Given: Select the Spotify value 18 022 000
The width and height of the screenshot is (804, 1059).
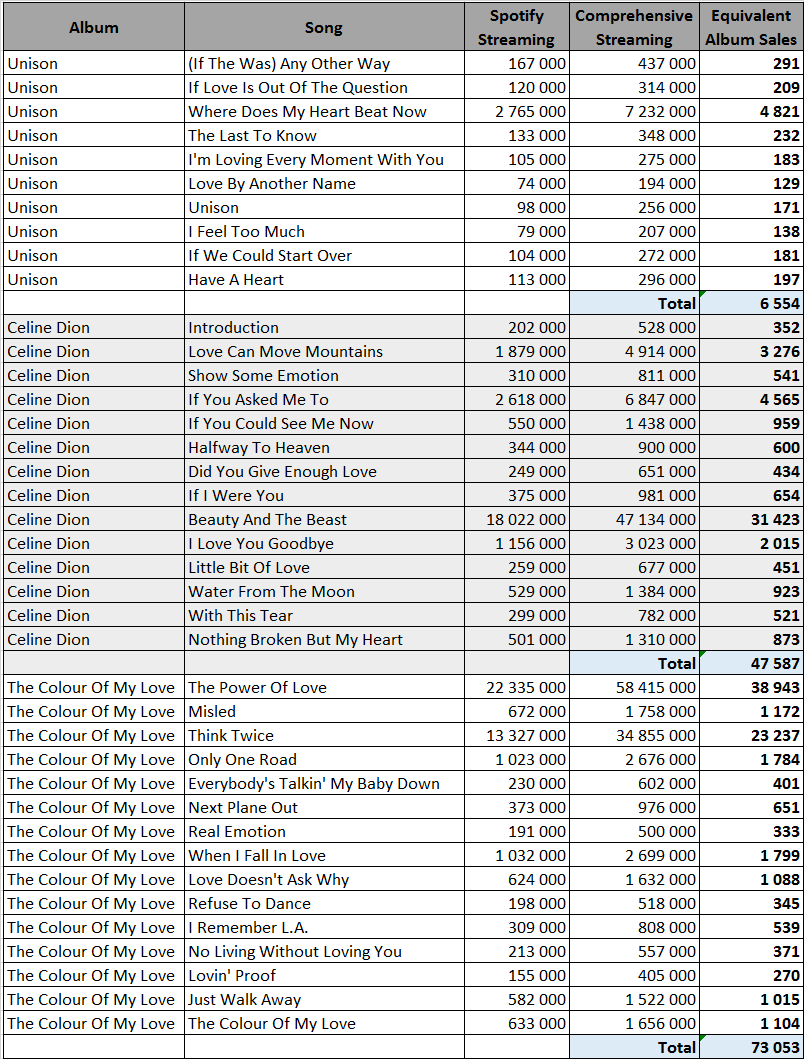Looking at the screenshot, I should pos(517,519).
